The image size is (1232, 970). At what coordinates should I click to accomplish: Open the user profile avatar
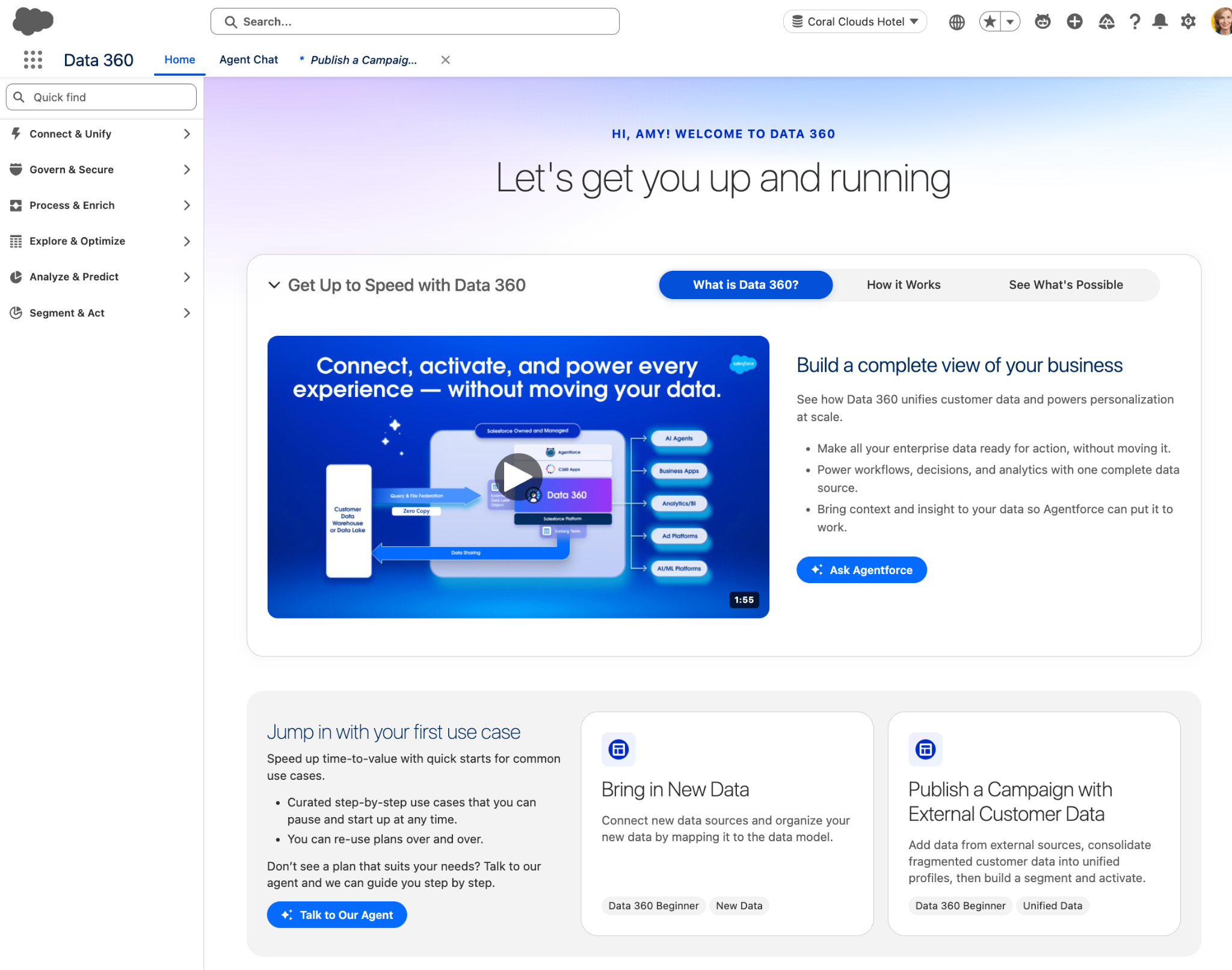coord(1221,22)
